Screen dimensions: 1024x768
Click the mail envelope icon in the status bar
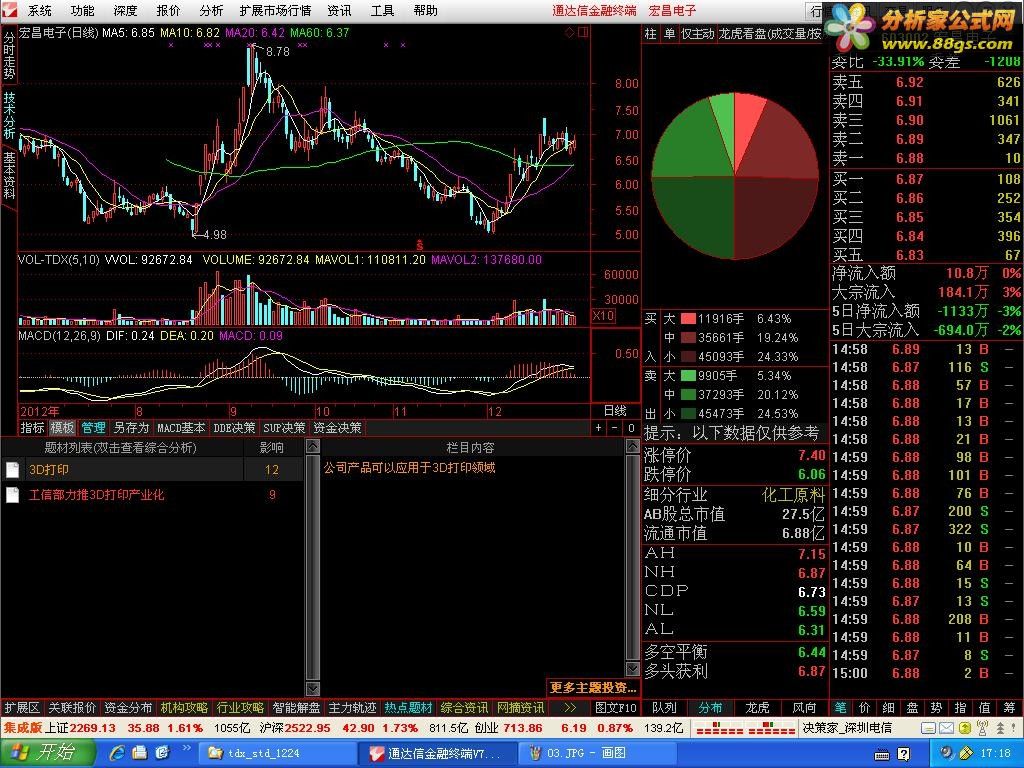point(946,728)
